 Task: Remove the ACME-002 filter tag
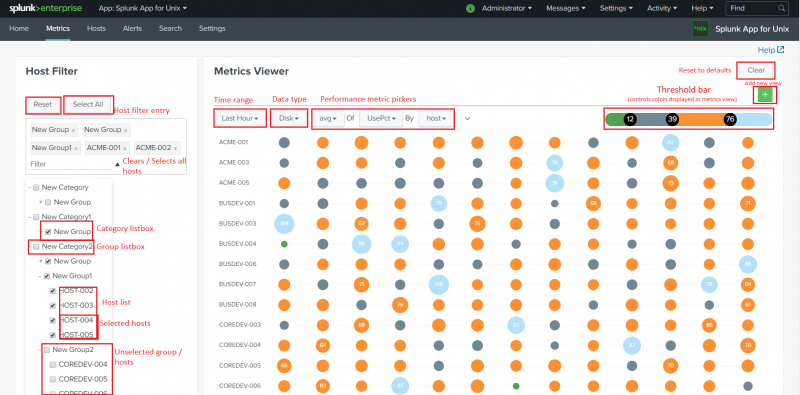coord(175,149)
